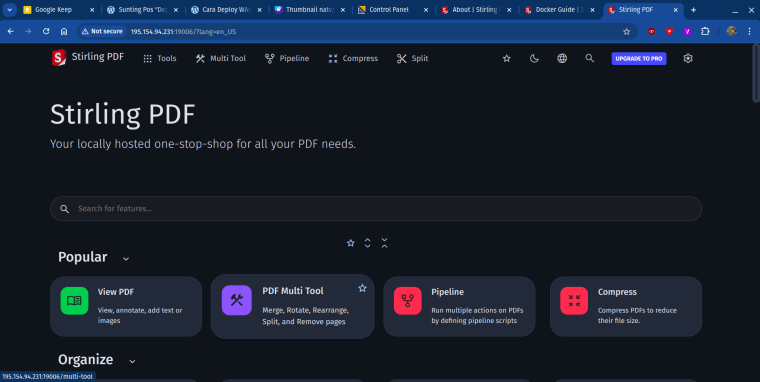Switch to the Control Panel tab

coord(393,10)
